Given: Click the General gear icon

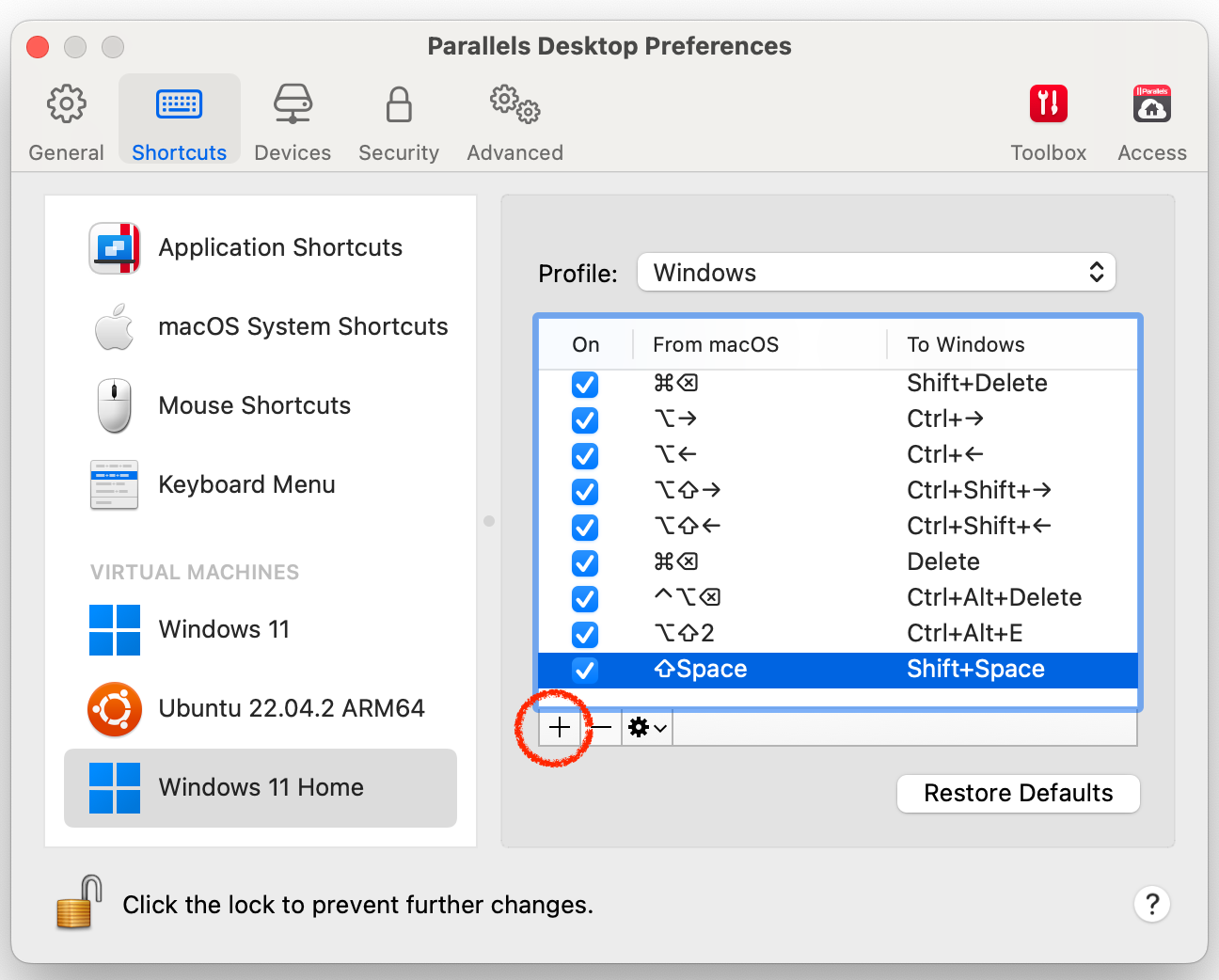Looking at the screenshot, I should coord(66,103).
